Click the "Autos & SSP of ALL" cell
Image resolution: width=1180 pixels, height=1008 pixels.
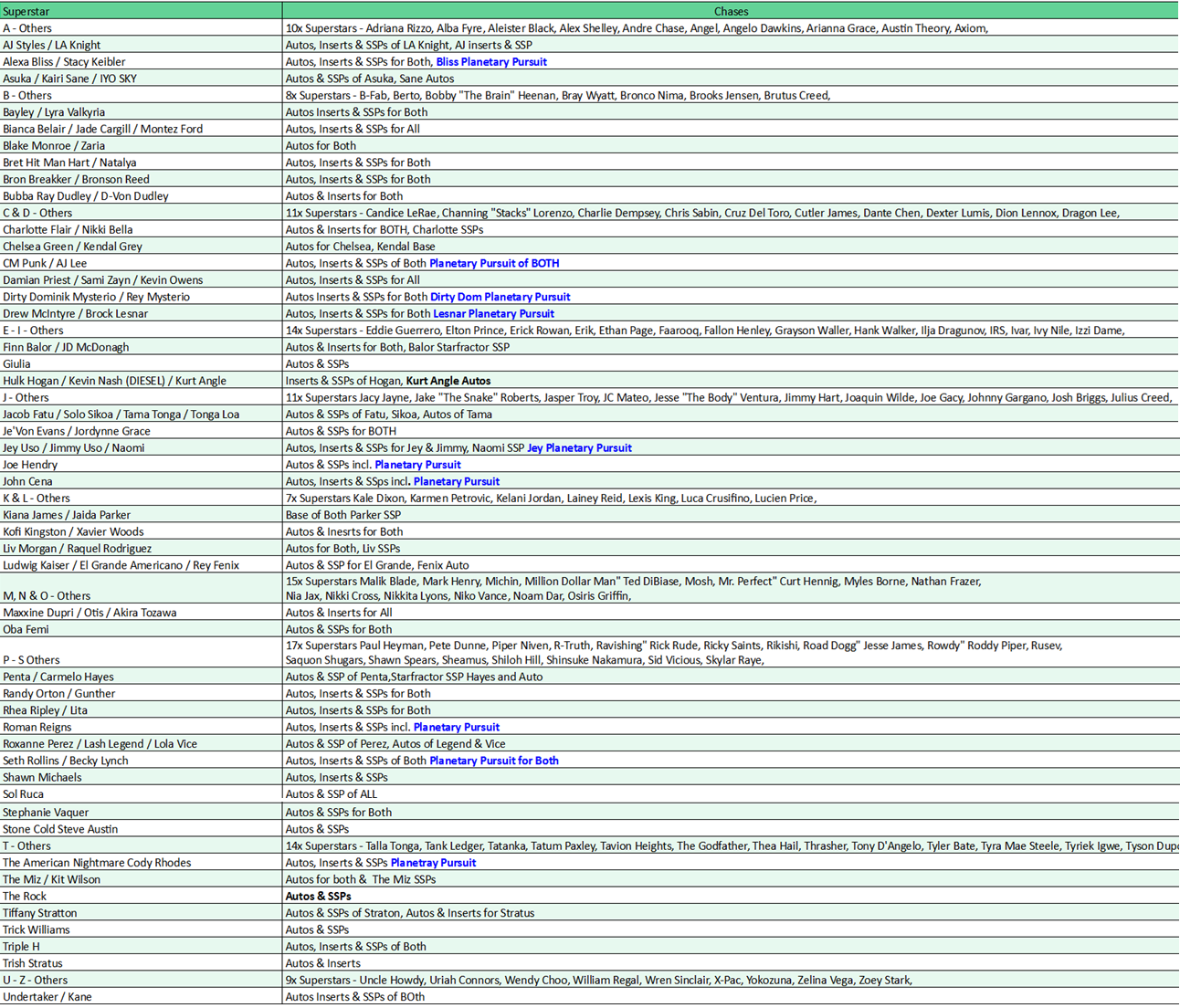pos(731,794)
